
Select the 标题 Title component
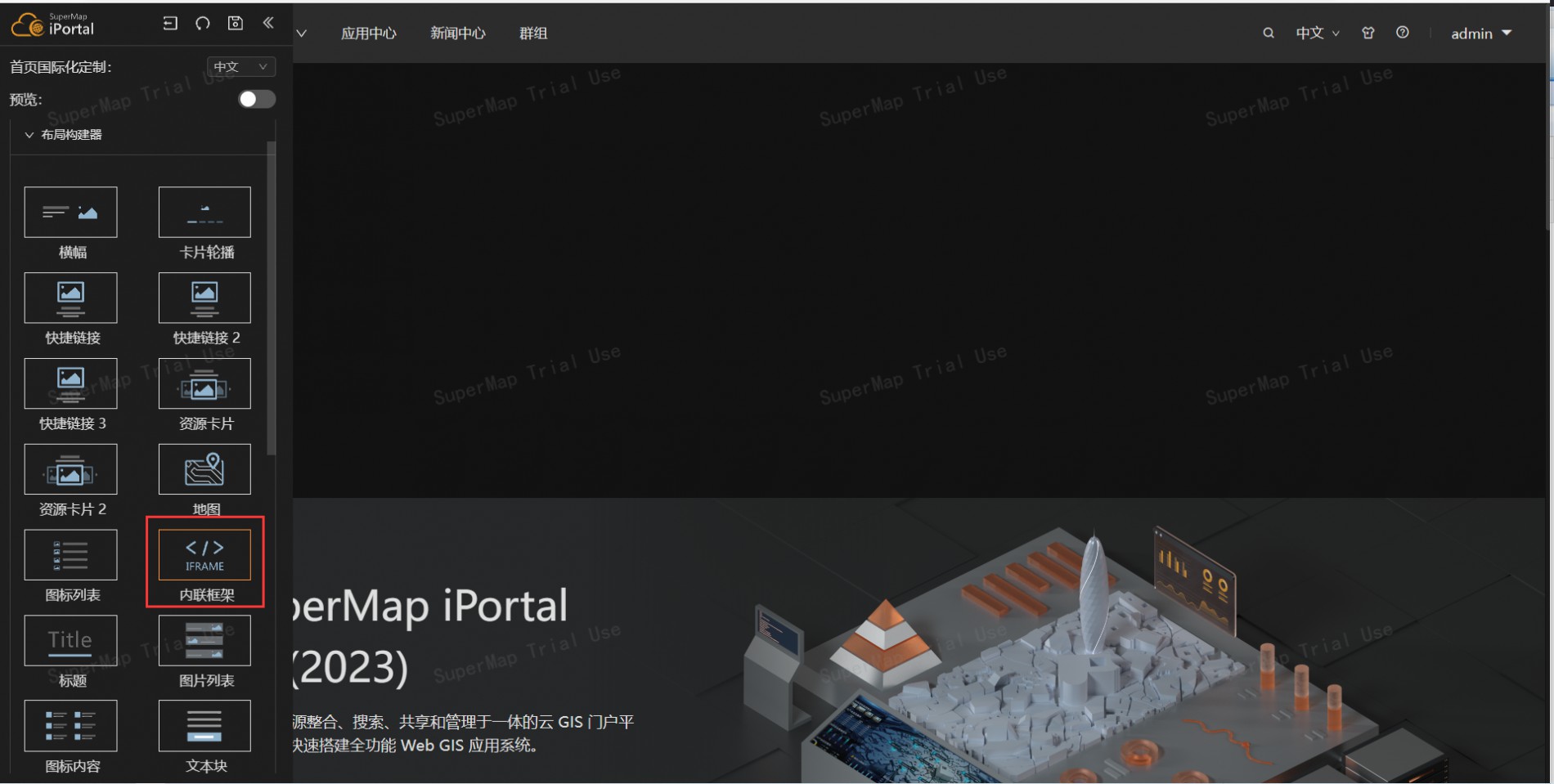(71, 652)
